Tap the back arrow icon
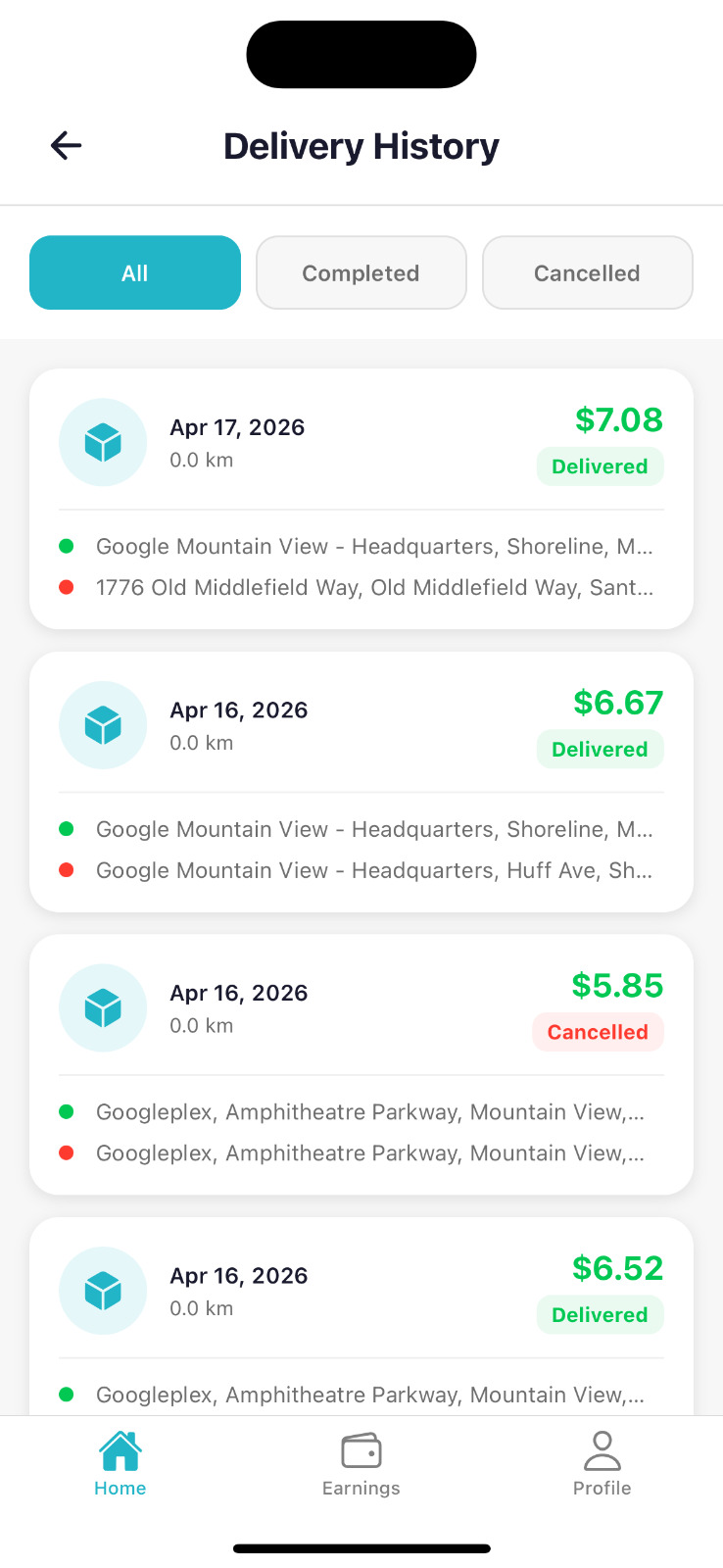 [x=66, y=146]
